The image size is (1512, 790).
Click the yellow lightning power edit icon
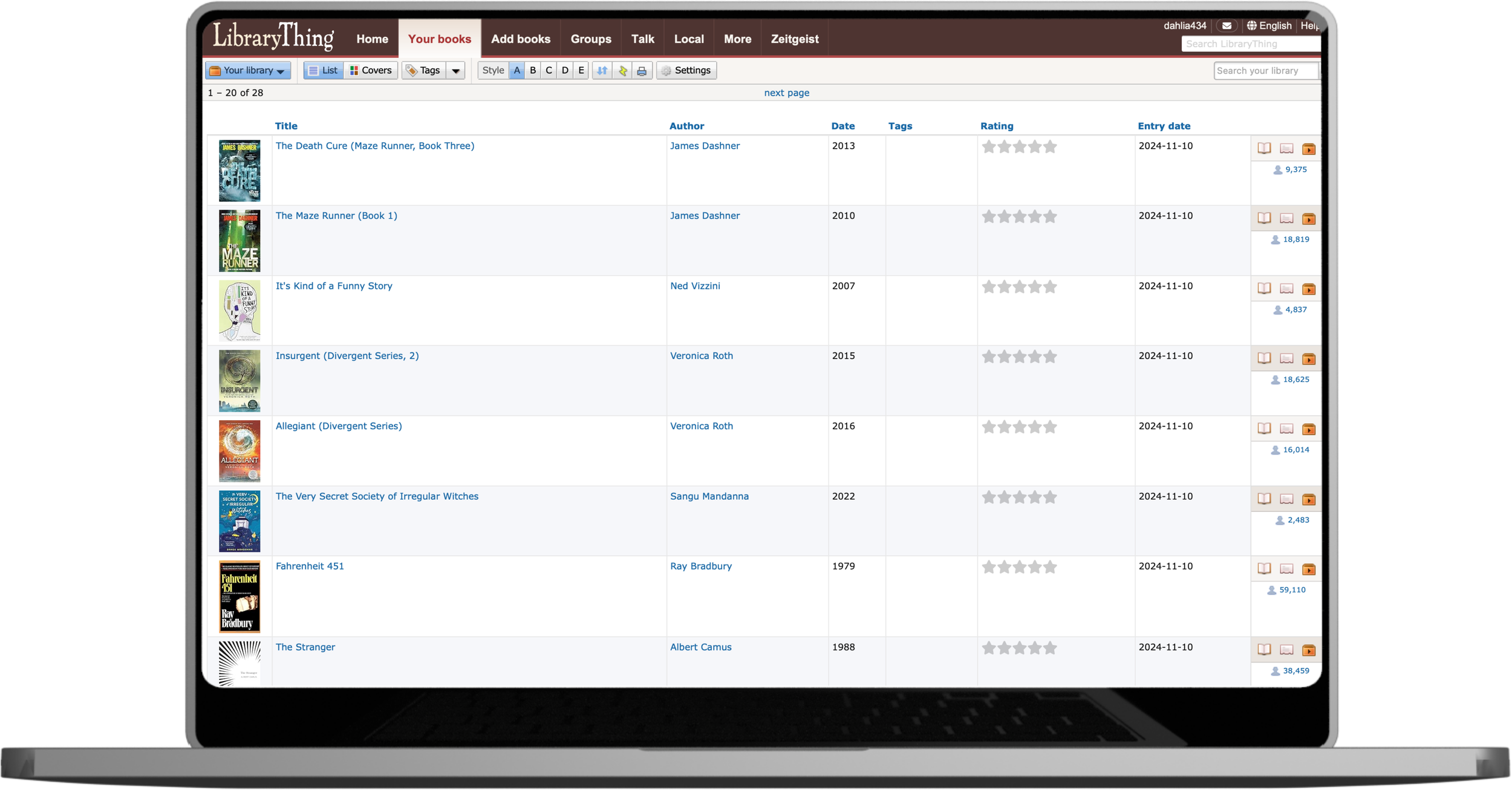[622, 71]
